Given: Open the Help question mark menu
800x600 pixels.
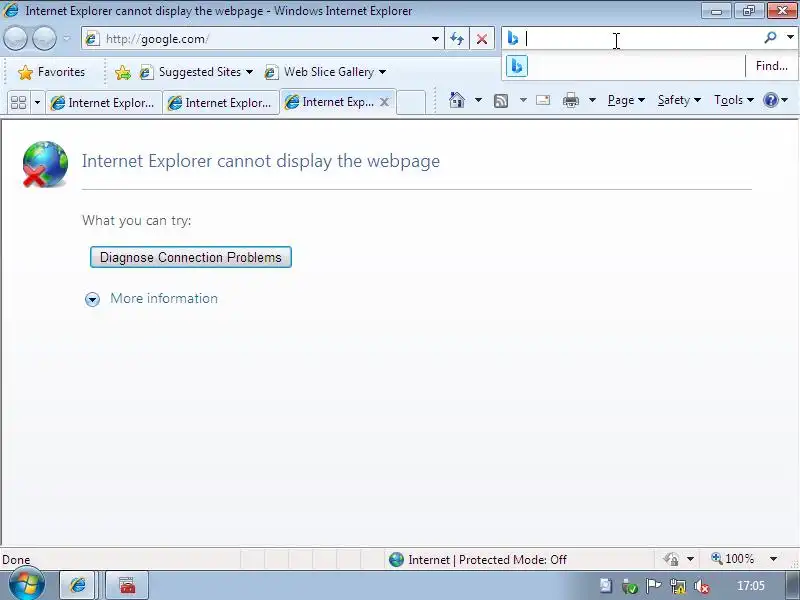Looking at the screenshot, I should [775, 100].
